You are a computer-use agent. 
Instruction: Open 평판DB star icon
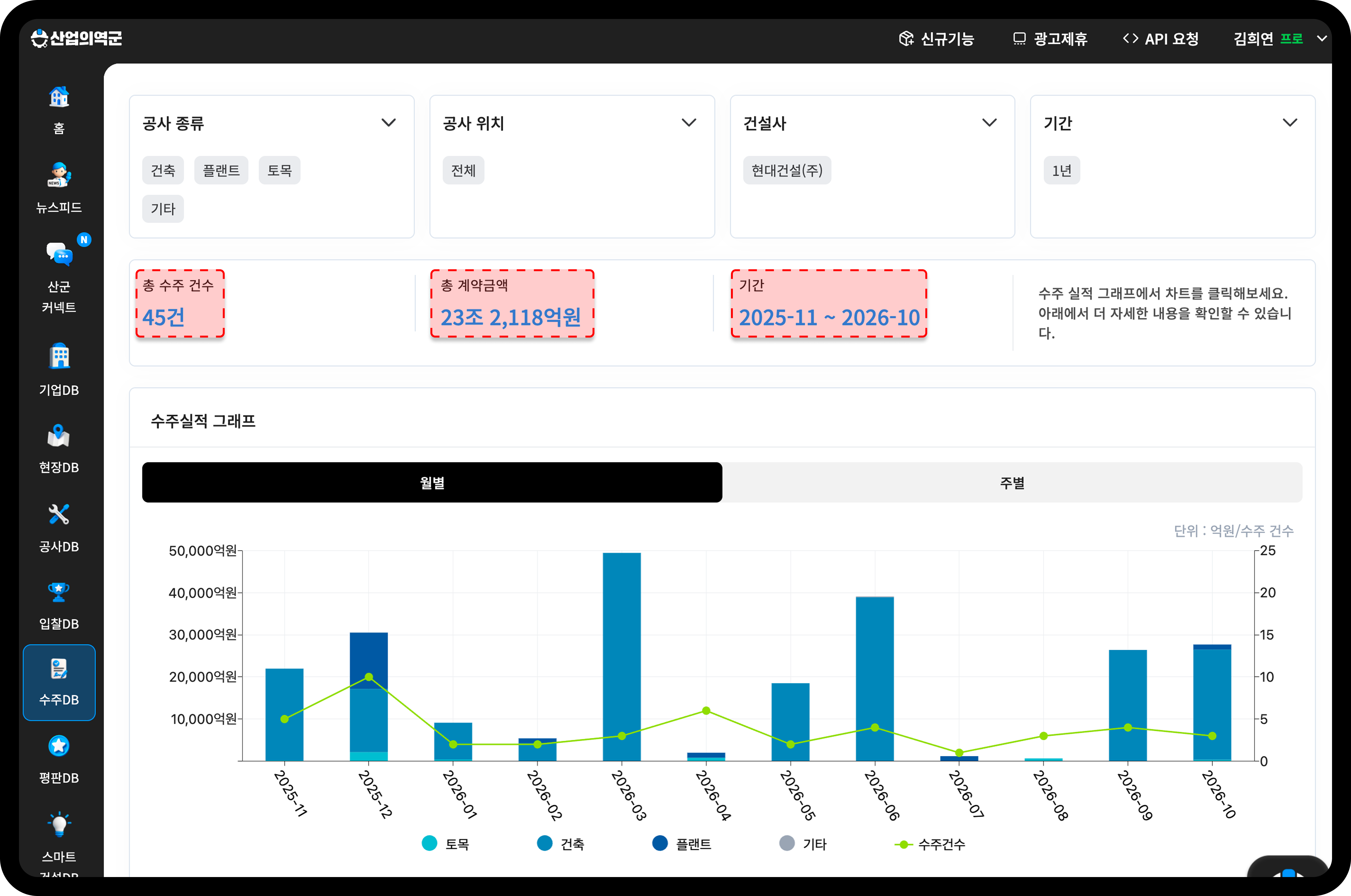point(59,746)
